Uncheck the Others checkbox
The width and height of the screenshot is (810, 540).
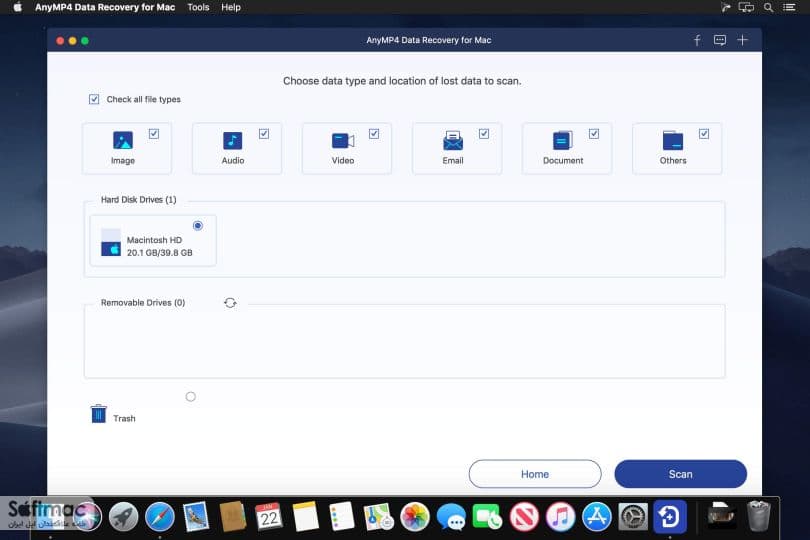pyautogui.click(x=704, y=134)
